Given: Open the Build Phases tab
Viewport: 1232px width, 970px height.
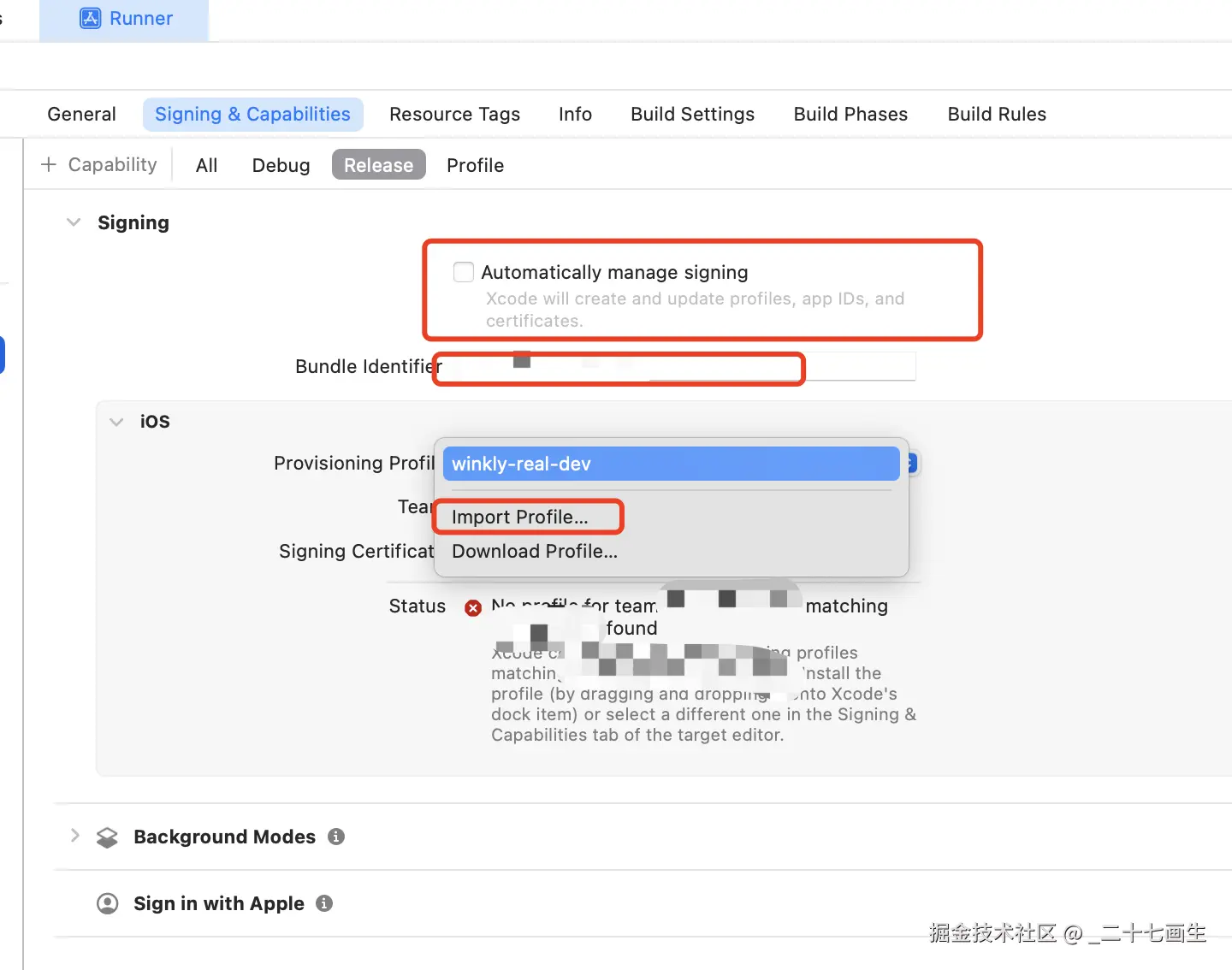Looking at the screenshot, I should pyautogui.click(x=850, y=115).
